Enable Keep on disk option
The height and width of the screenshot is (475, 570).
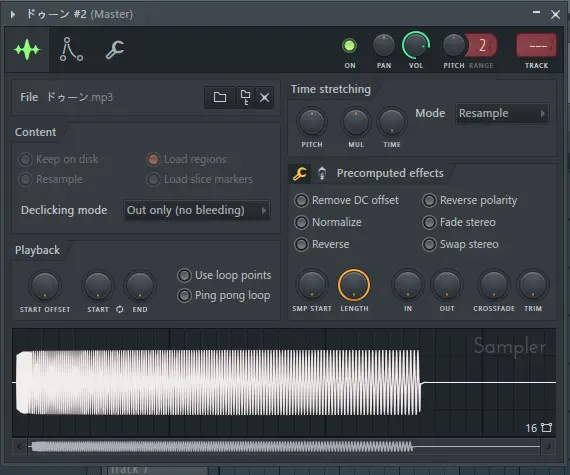(59, 159)
